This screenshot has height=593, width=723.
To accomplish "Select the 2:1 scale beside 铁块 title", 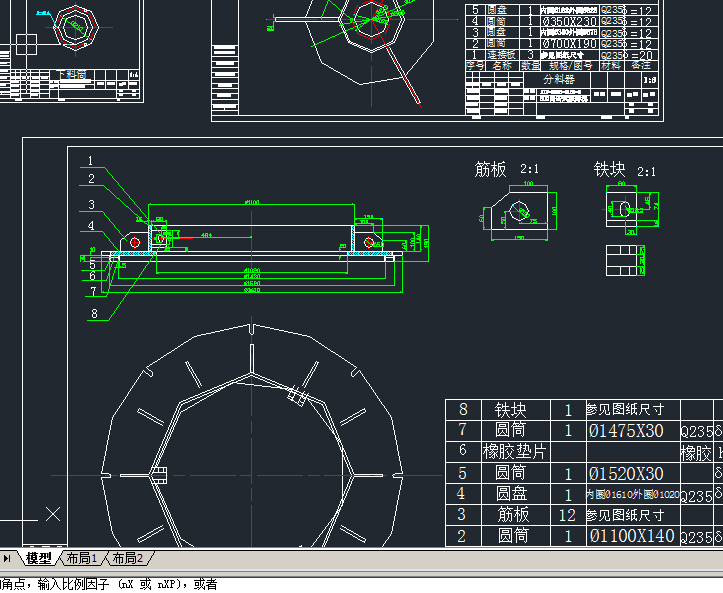I will pos(646,172).
